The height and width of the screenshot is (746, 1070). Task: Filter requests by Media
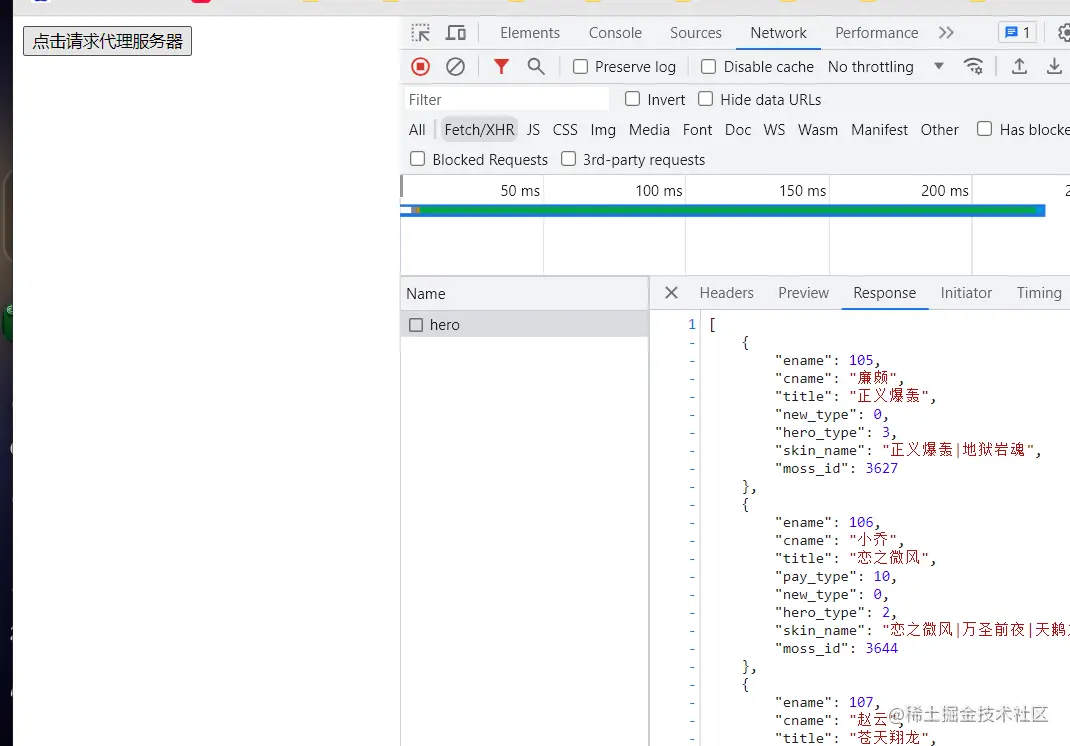(649, 130)
